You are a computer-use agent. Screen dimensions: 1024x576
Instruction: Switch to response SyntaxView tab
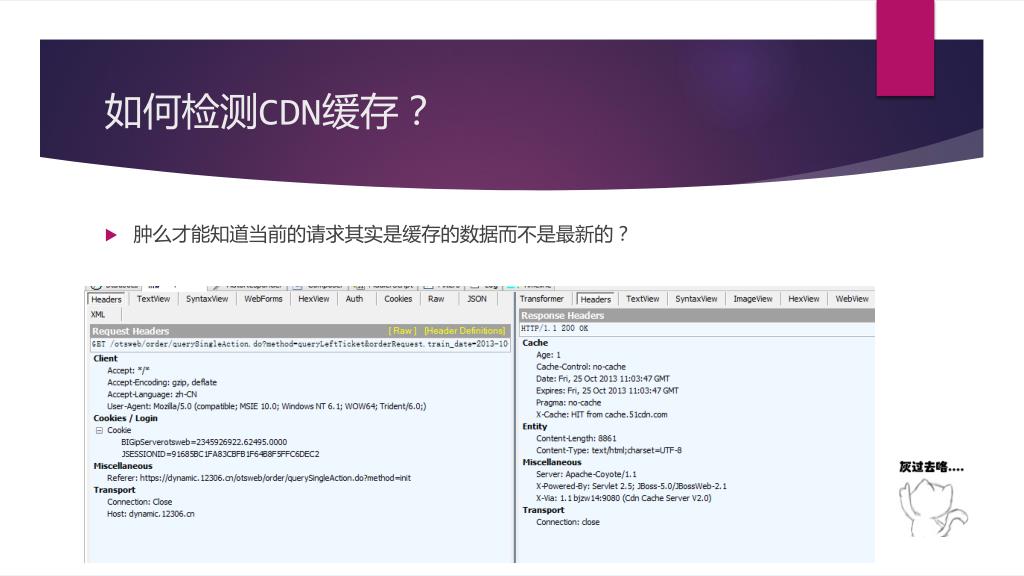click(x=696, y=298)
